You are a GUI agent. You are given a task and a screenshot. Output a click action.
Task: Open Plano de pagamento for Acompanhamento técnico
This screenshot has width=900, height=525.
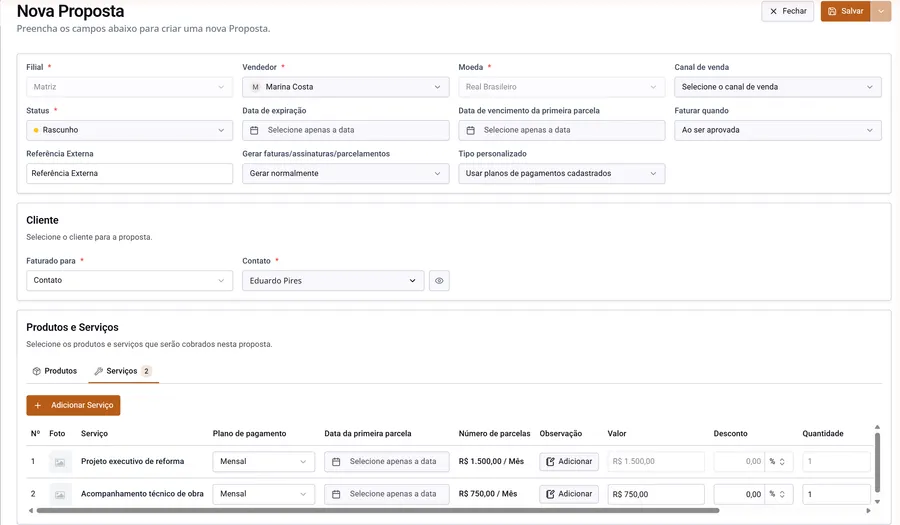[x=263, y=494]
